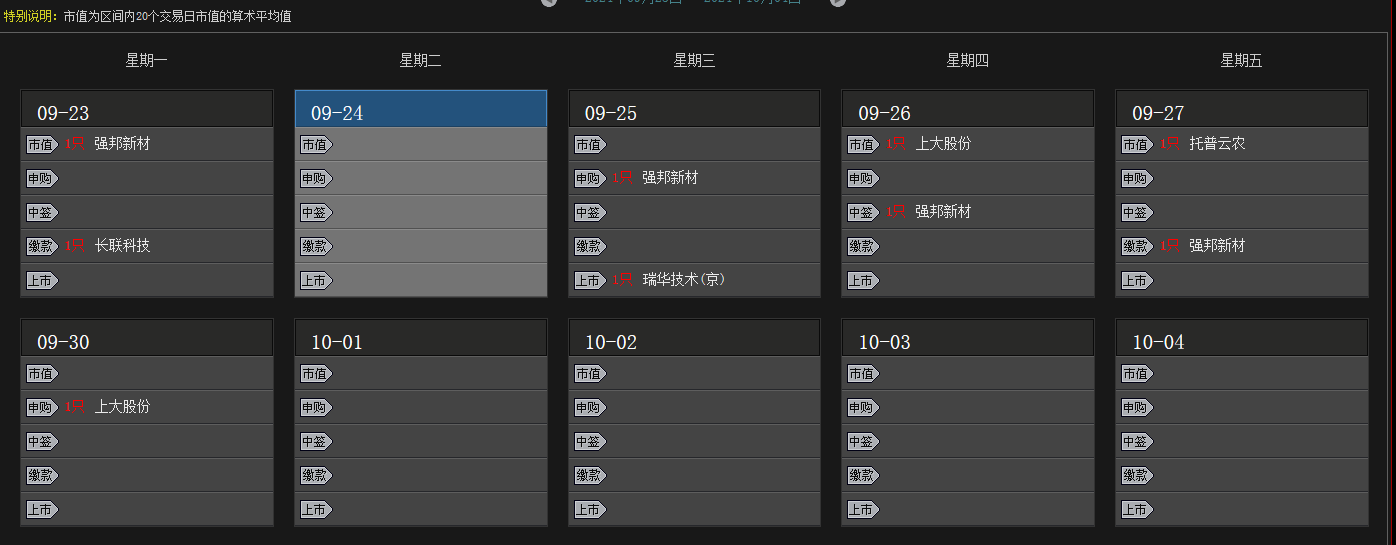This screenshot has height=545, width=1396.
Task: Open 强邦新材 in the 09-23 市值 row
Action: [x=122, y=144]
